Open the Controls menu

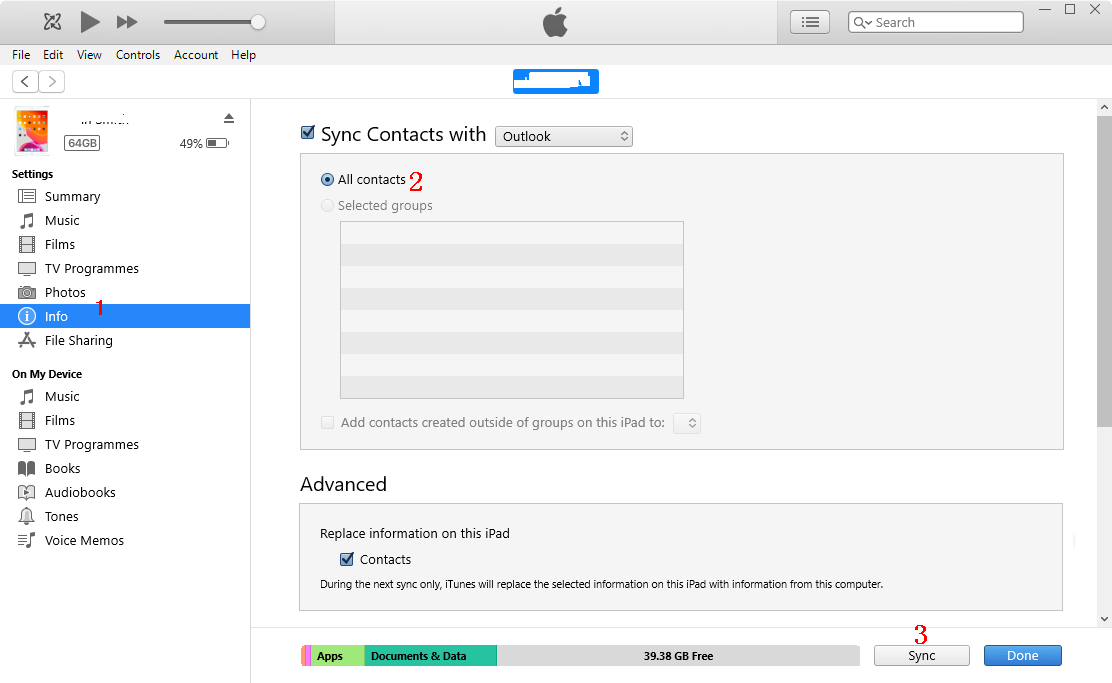(x=138, y=55)
